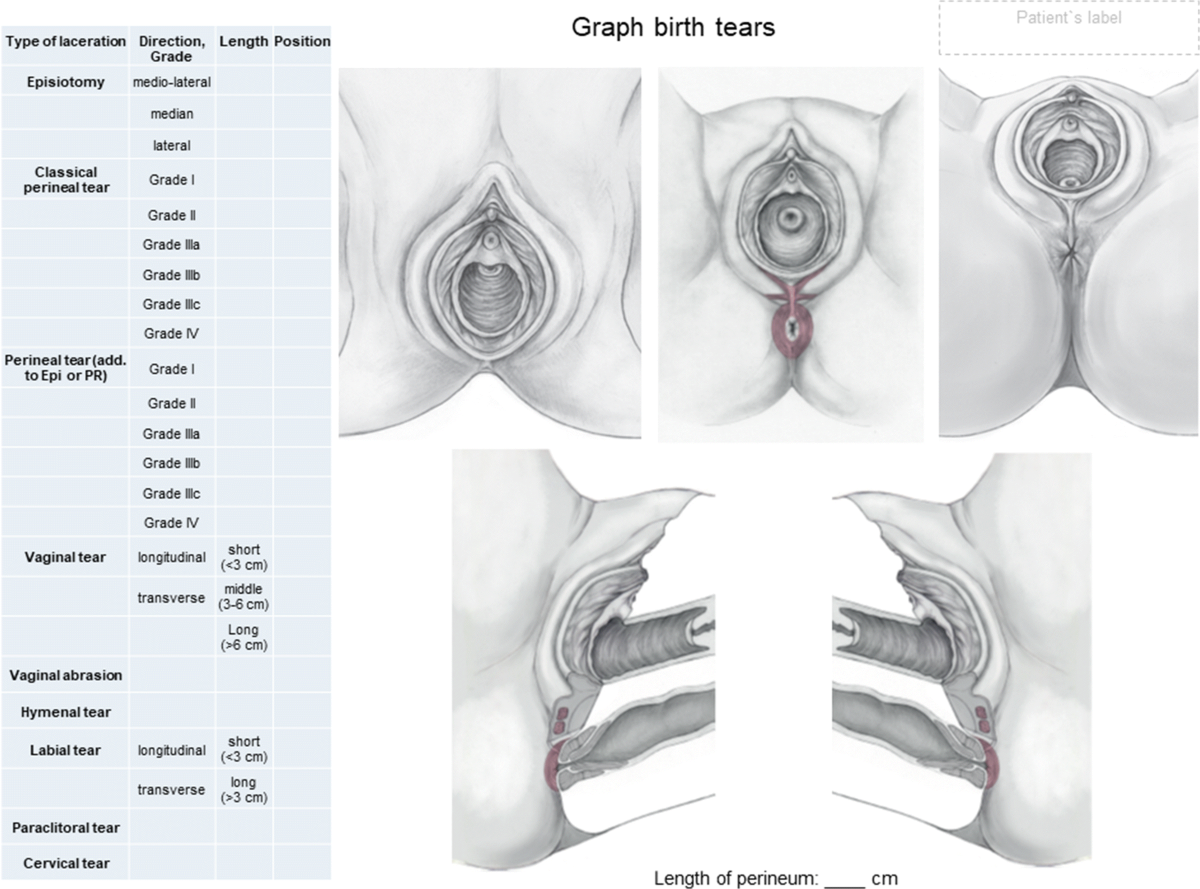Select Grade I in Classical perineal tear row

click(172, 180)
